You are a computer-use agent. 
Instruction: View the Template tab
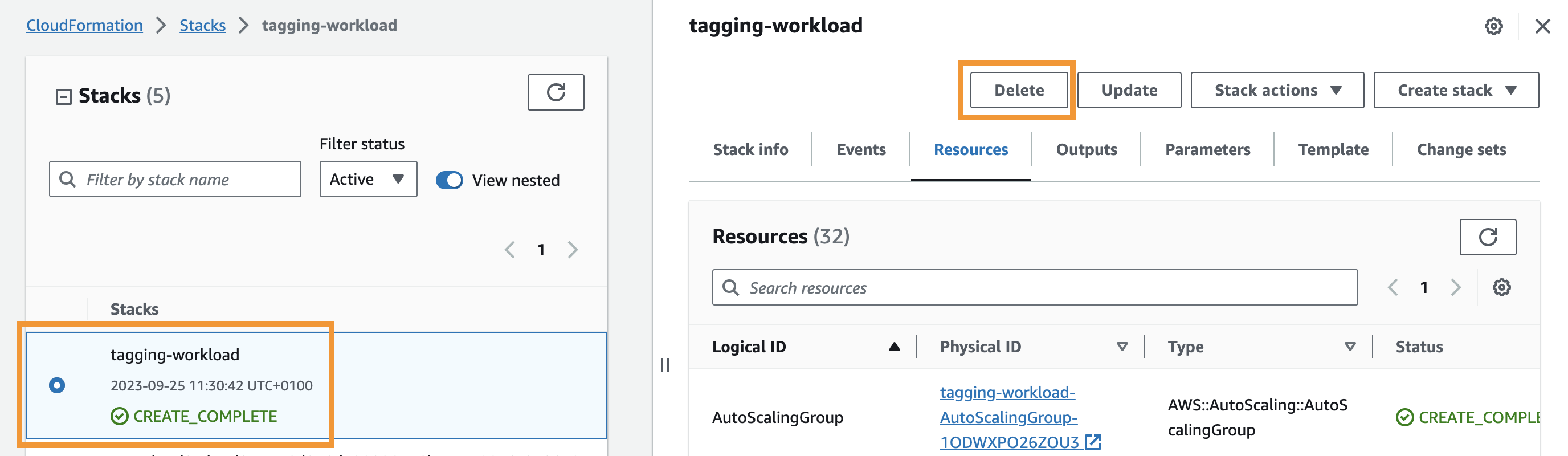[x=1333, y=150]
